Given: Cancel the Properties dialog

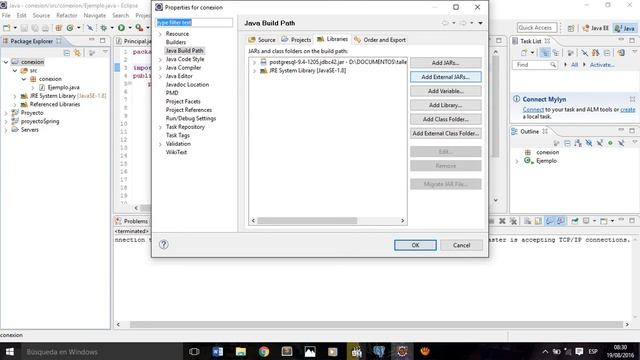Looking at the screenshot, I should click(461, 245).
